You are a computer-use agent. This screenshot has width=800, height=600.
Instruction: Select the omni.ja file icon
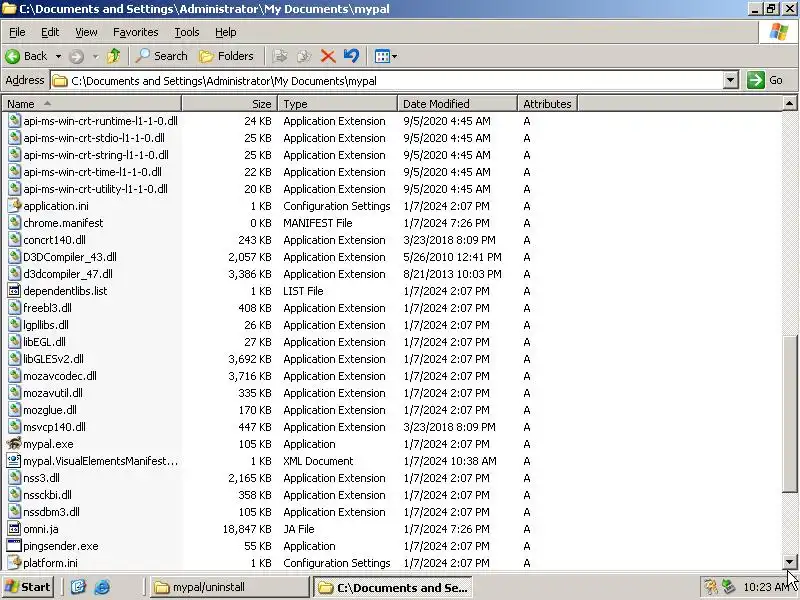[14, 529]
